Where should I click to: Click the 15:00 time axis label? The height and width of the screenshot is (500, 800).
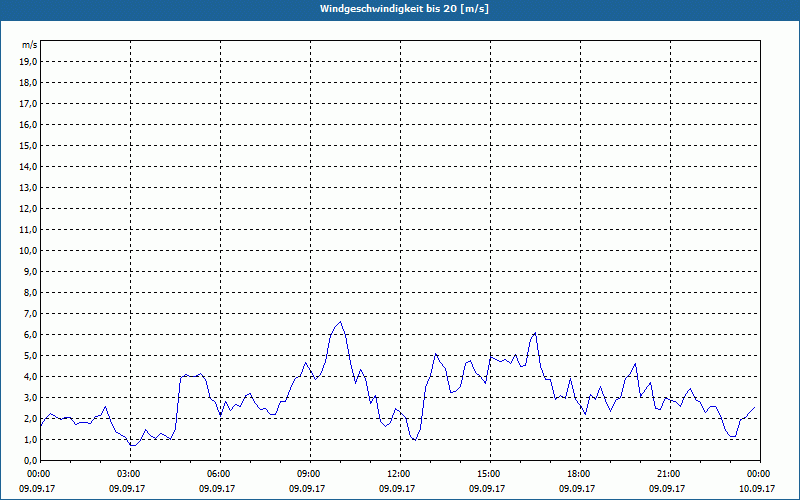coord(489,474)
